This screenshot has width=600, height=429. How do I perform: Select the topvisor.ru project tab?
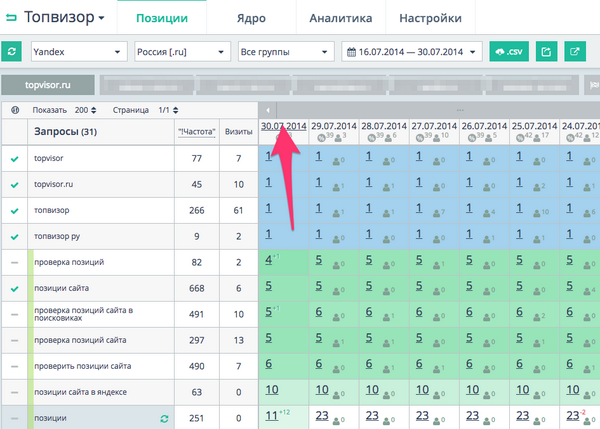(x=48, y=85)
